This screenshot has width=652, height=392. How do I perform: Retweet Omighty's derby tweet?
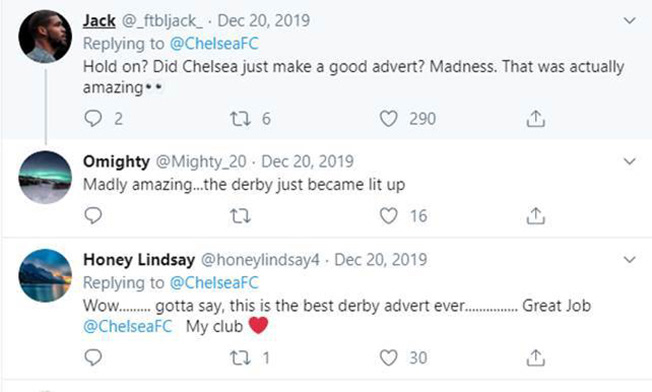240,216
